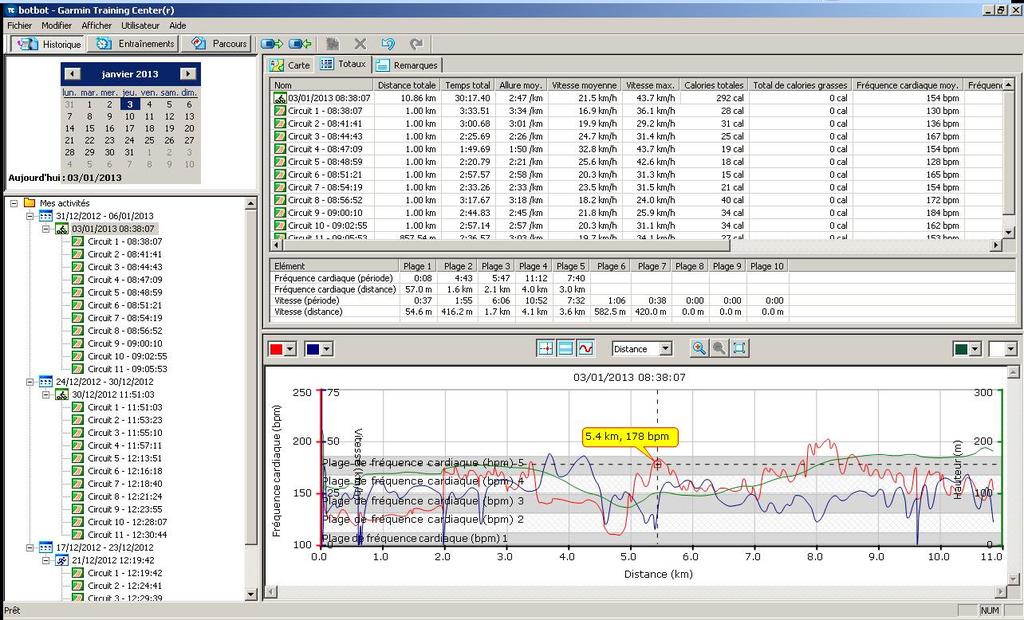This screenshot has height=620, width=1024.
Task: Toggle the chart crosshair cursor button
Action: coord(545,348)
